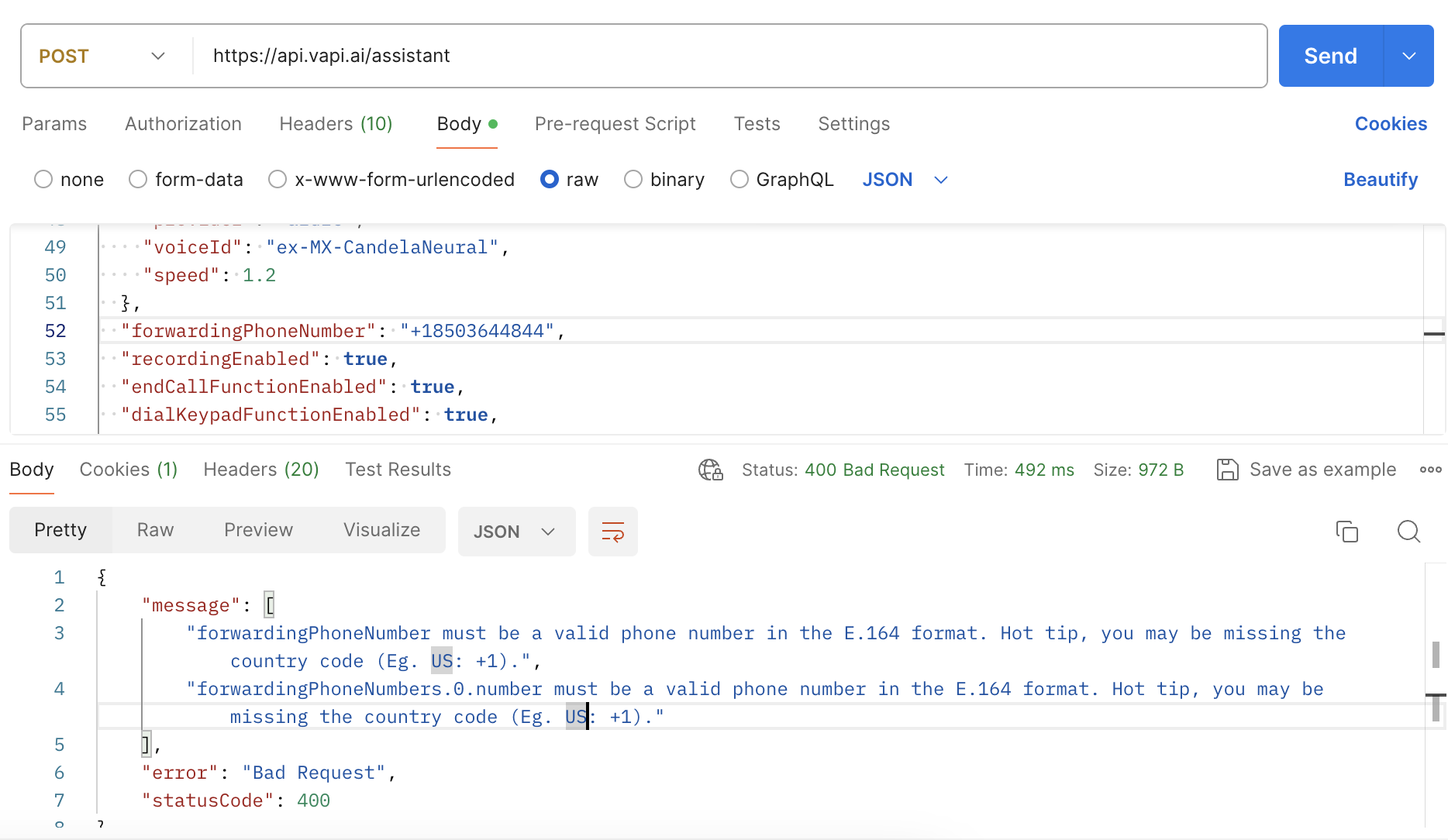Toggle line wrapping in the response viewer
This screenshot has height=840, width=1448.
[x=612, y=532]
